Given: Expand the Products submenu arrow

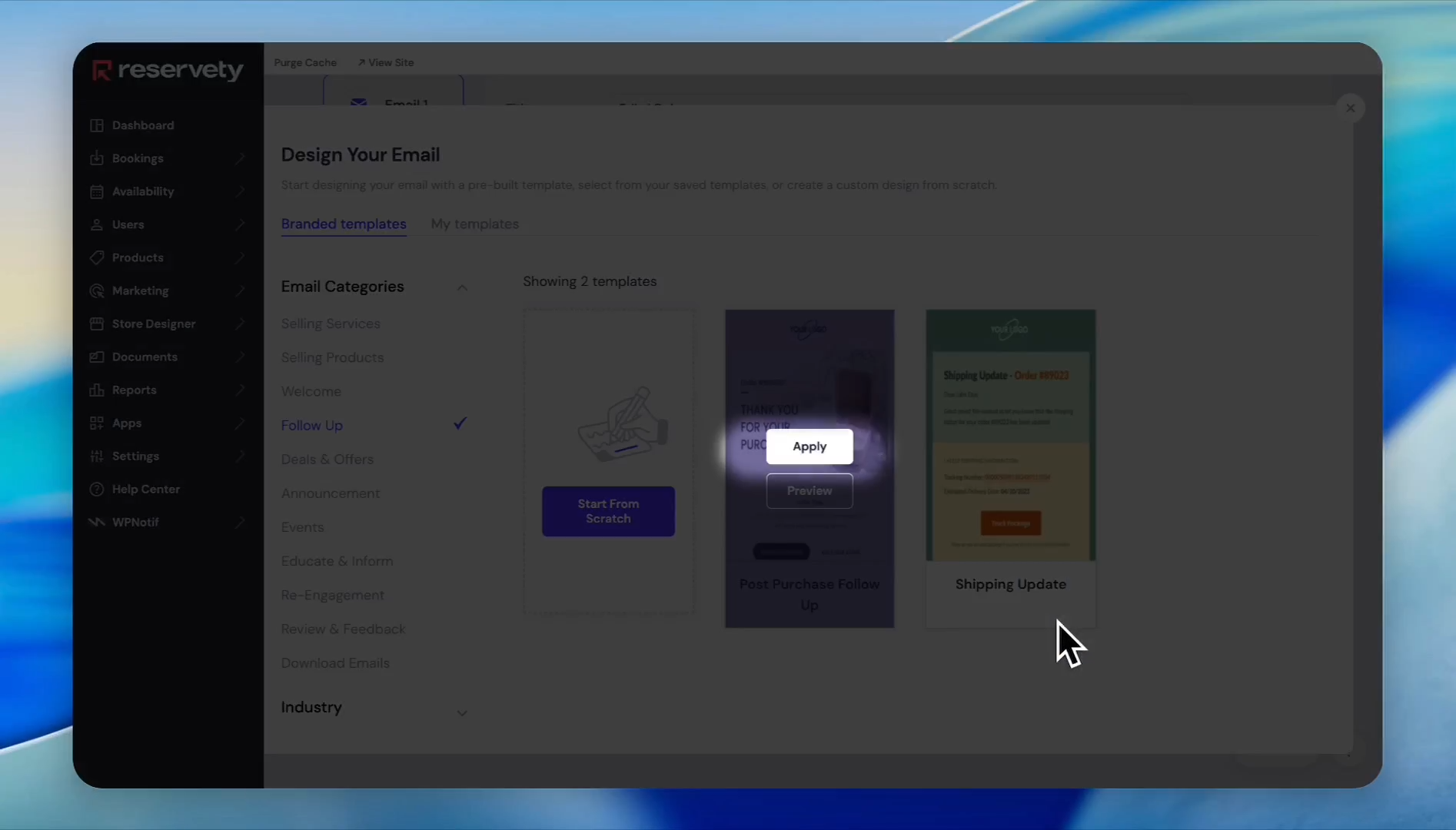Looking at the screenshot, I should pyautogui.click(x=240, y=257).
